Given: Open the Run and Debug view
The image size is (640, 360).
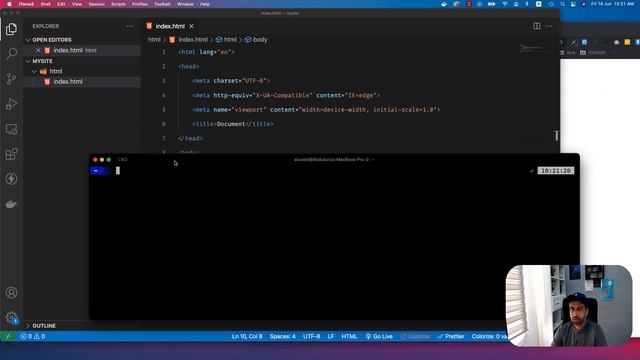Looking at the screenshot, I should 11,104.
